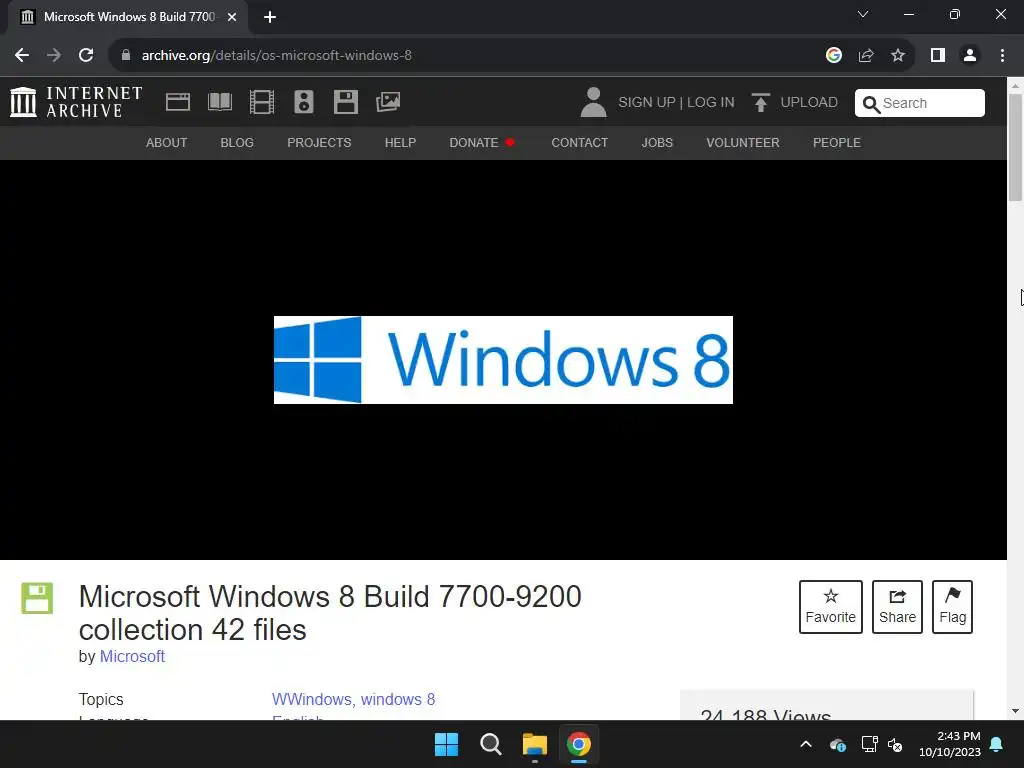Image resolution: width=1024 pixels, height=768 pixels.
Task: Open the Microsoft author link
Action: [x=132, y=656]
